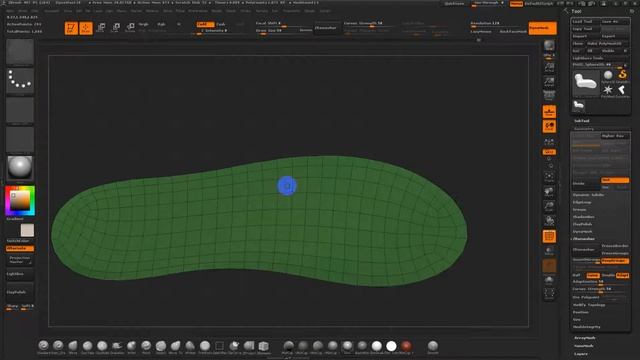Open the Alpha menu
Viewport: 640px width, 360px height.
[x=10, y=11]
